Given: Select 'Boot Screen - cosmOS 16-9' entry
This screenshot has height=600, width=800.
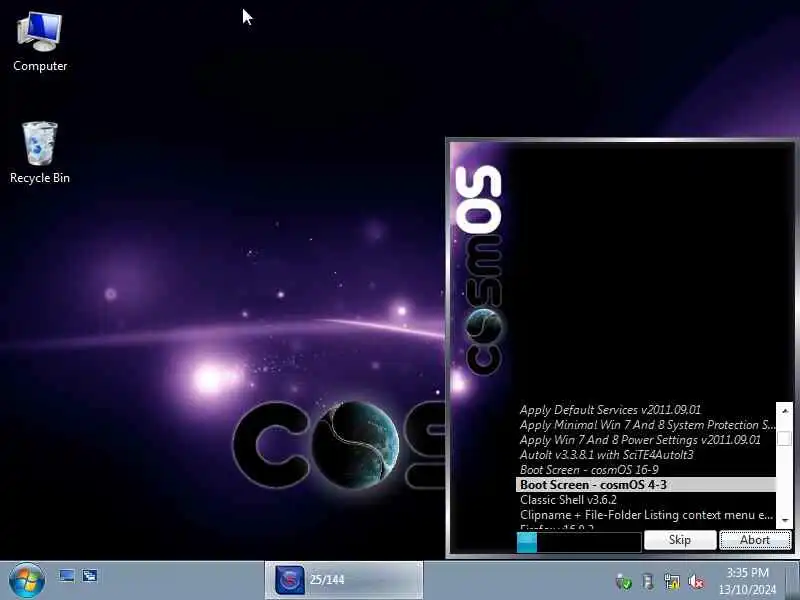Looking at the screenshot, I should pos(646,469).
